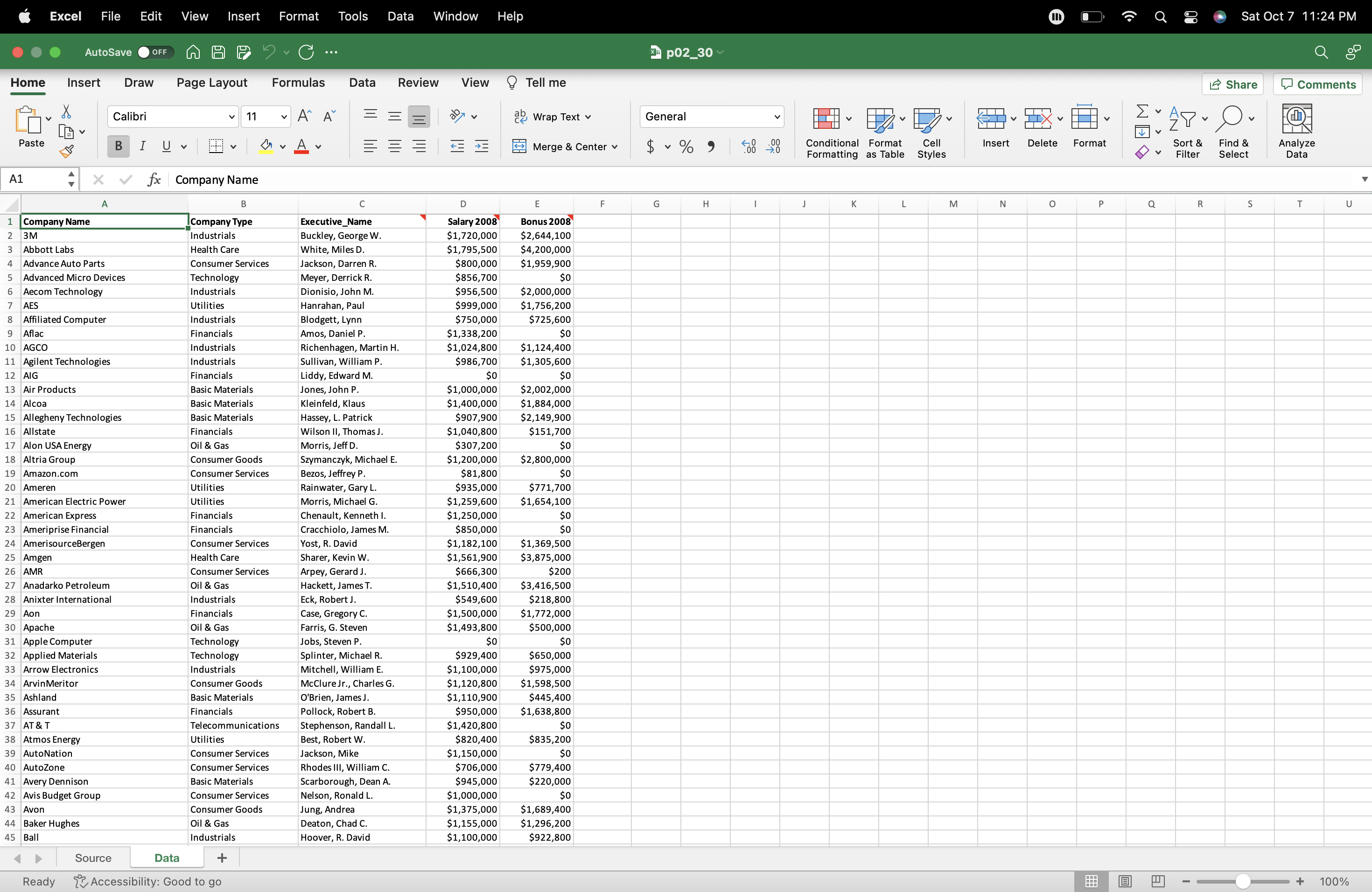Click the Format Painter brush icon

click(66, 152)
